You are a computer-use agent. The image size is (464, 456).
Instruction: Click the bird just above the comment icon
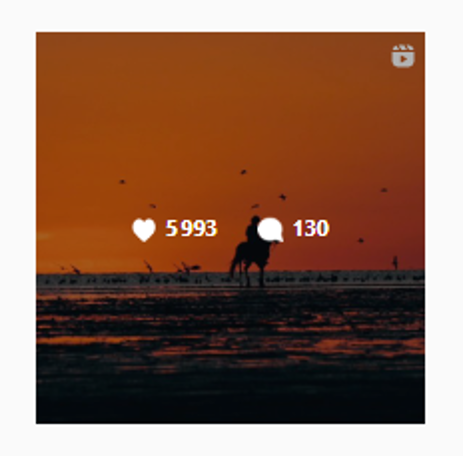tap(256, 206)
